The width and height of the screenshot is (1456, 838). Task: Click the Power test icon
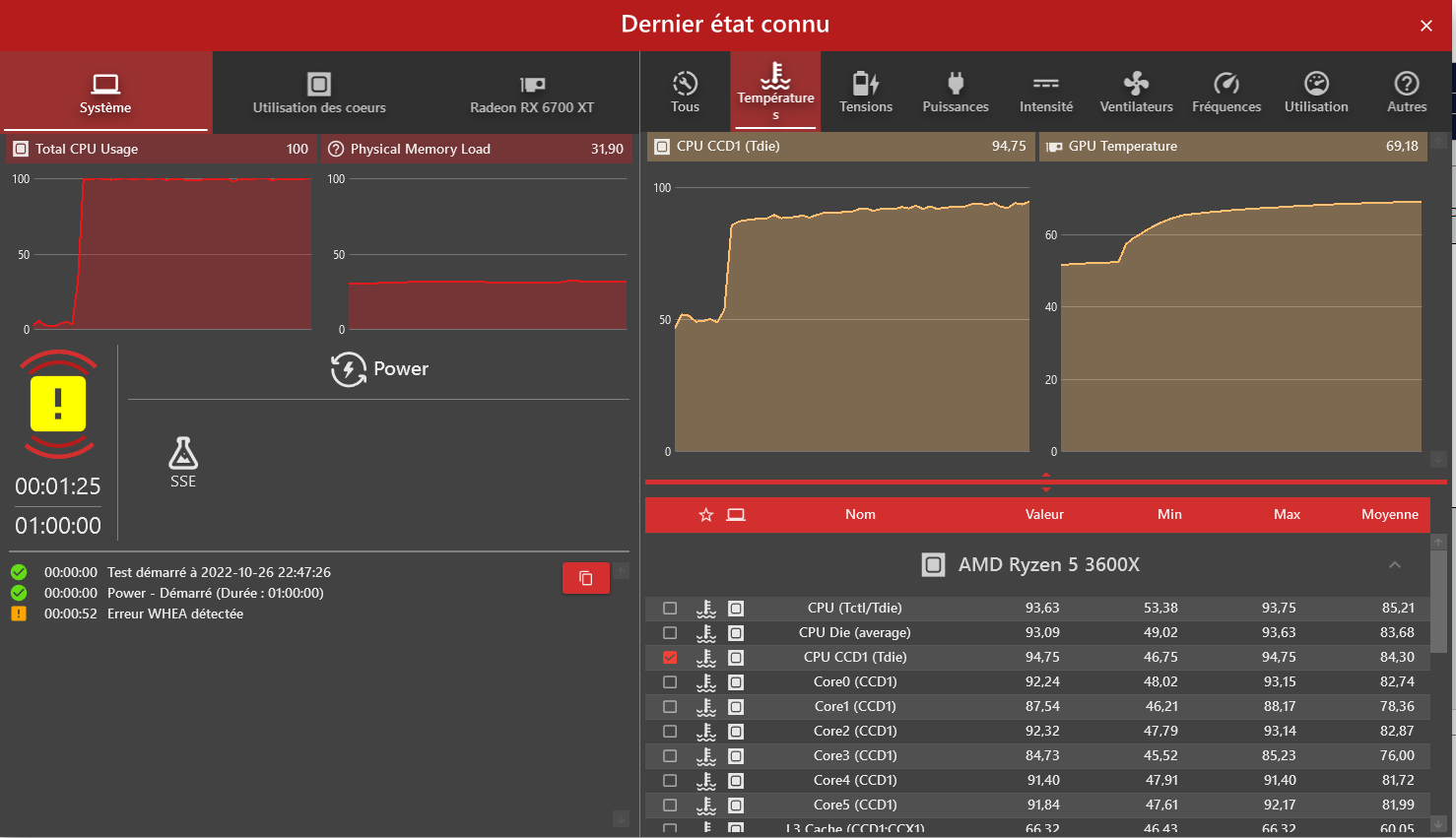click(349, 369)
